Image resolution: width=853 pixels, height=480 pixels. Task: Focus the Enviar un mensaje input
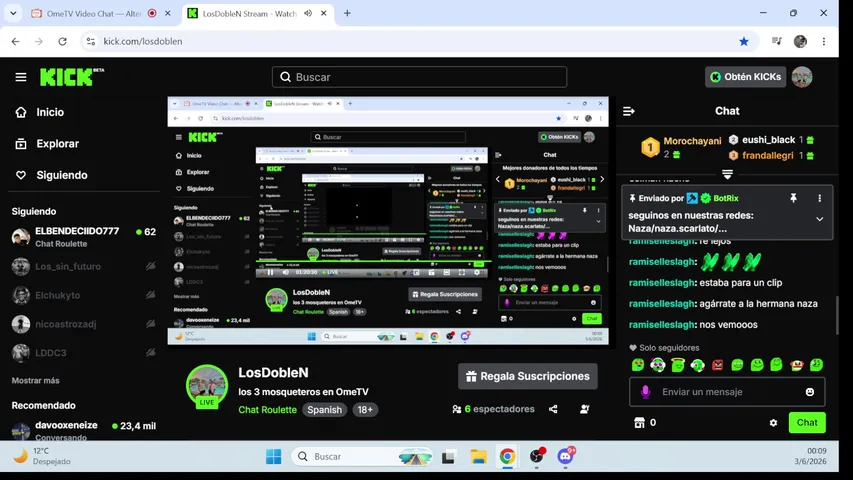pyautogui.click(x=727, y=392)
